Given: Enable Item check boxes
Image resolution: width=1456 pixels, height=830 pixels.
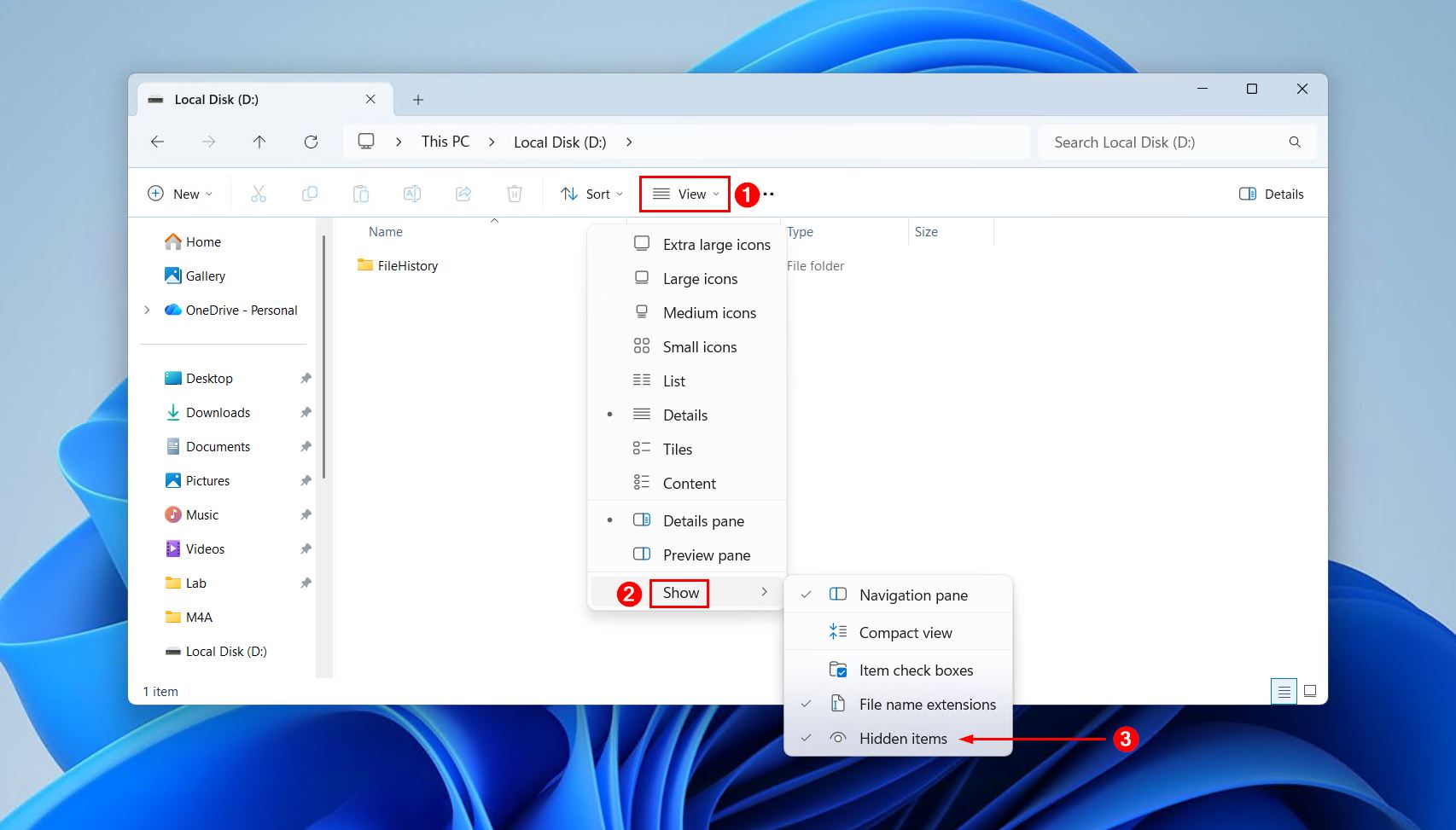Looking at the screenshot, I should tap(898, 670).
